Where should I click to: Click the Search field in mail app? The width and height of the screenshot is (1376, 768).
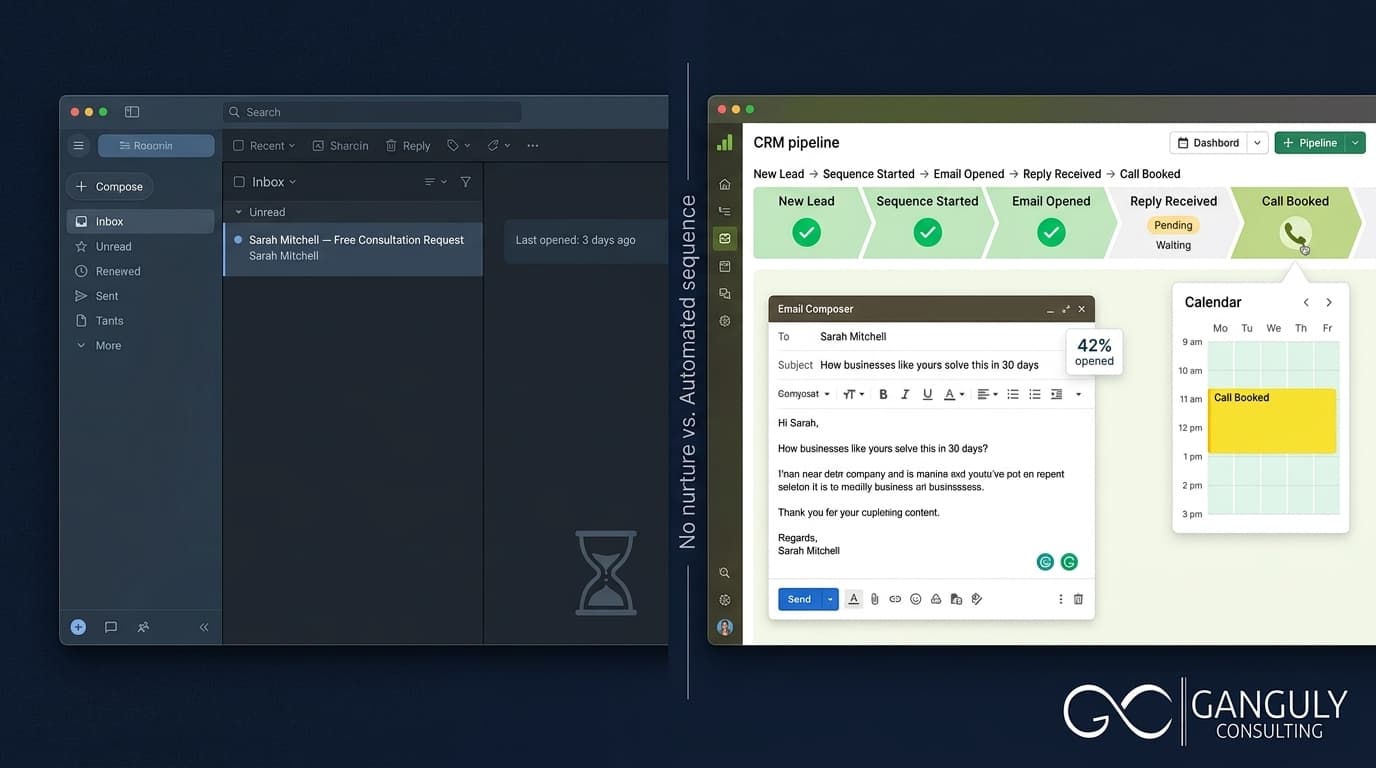point(372,112)
